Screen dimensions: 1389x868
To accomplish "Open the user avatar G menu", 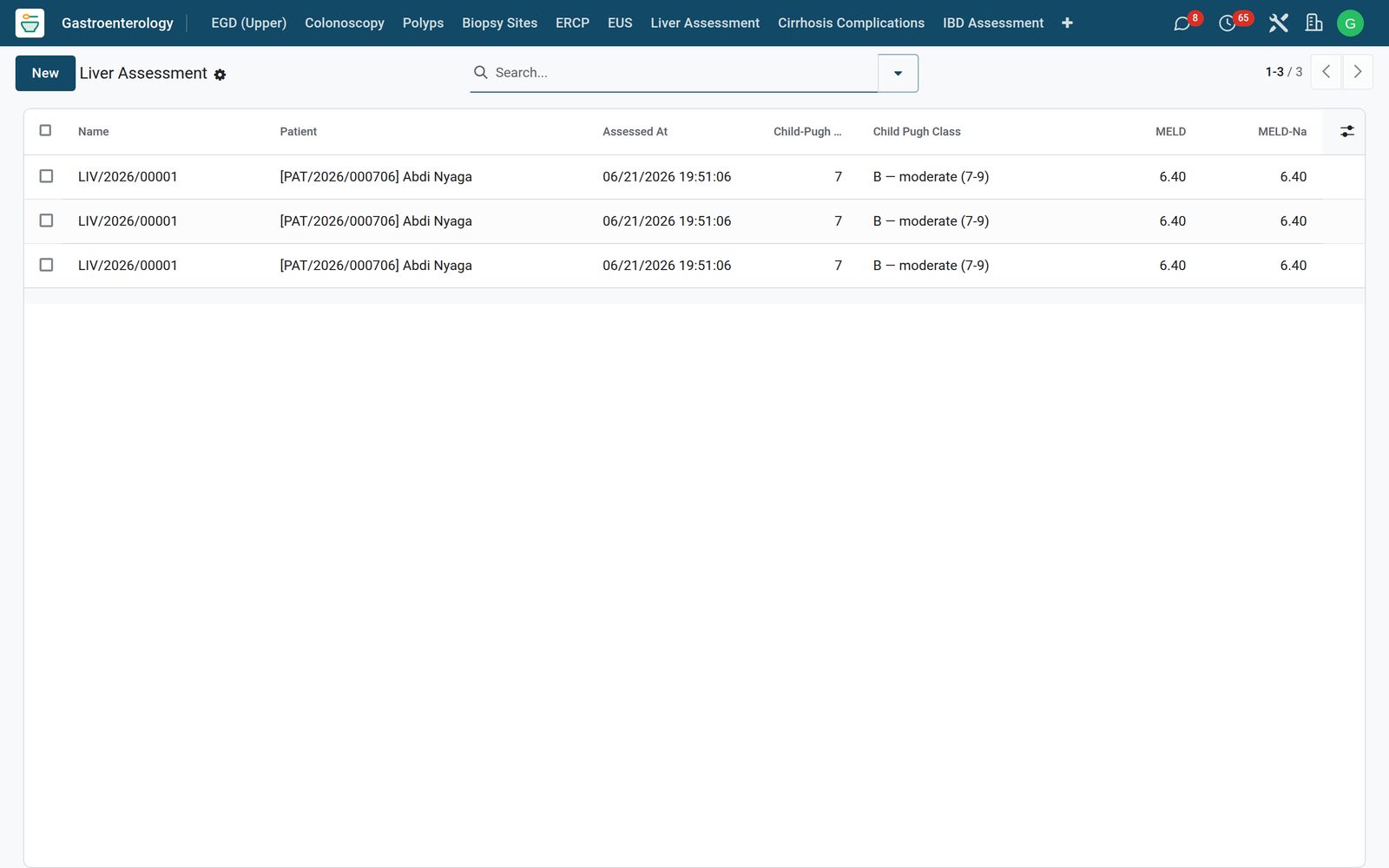I will pos(1350,23).
